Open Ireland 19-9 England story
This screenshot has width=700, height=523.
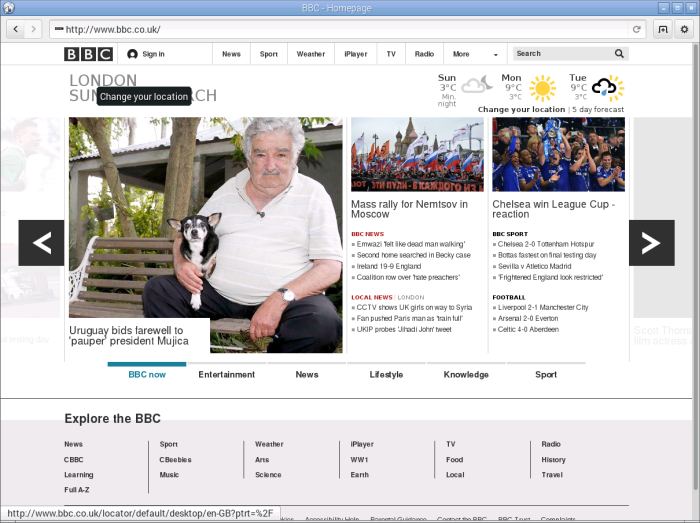[389, 266]
